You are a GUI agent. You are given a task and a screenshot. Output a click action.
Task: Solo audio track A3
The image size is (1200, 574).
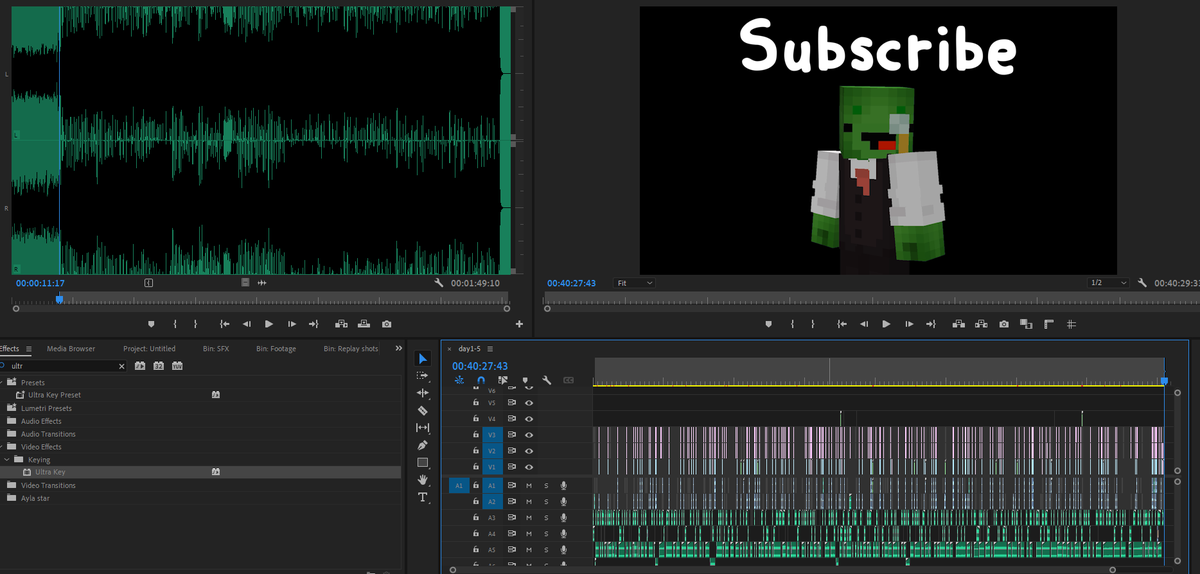546,518
